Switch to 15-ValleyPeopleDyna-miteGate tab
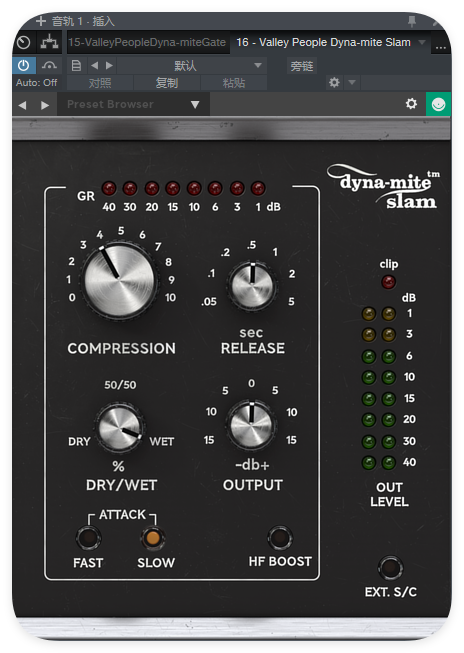 (147, 42)
